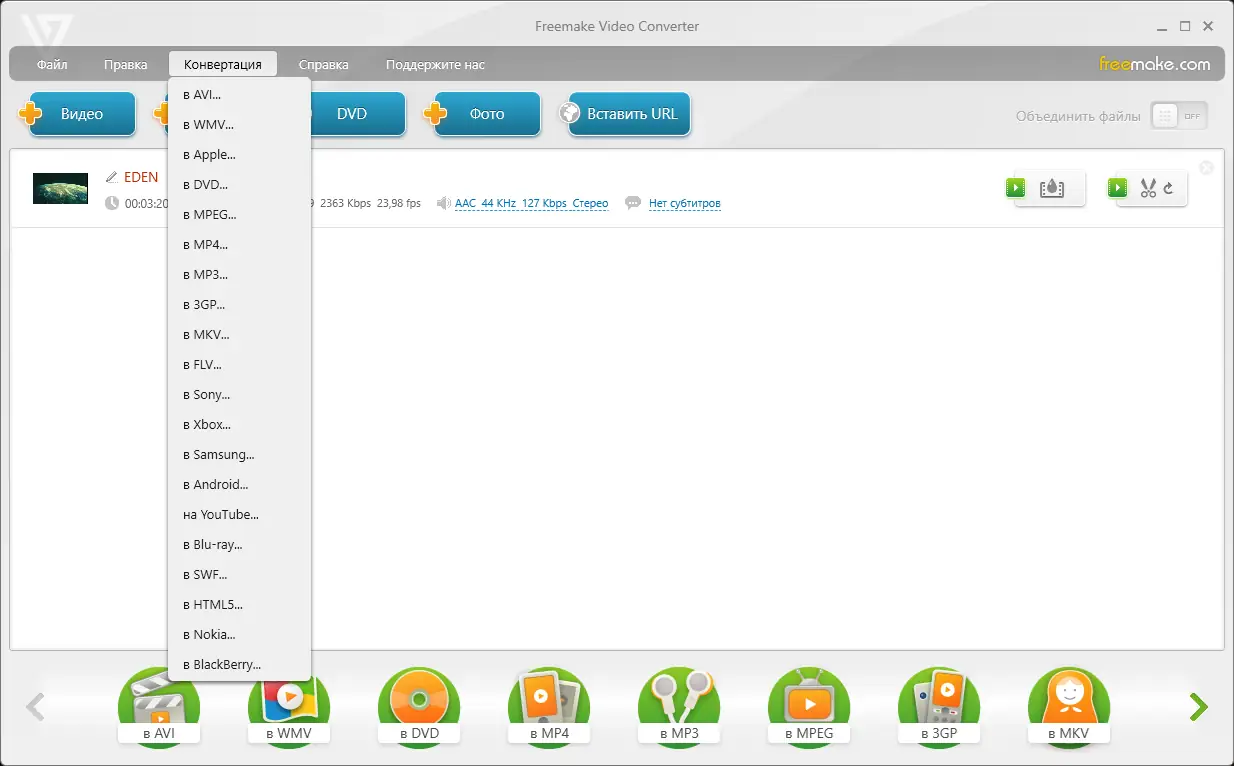Screen dimensions: 1234x766
Task: Open the Файл menu
Action: [x=51, y=63]
